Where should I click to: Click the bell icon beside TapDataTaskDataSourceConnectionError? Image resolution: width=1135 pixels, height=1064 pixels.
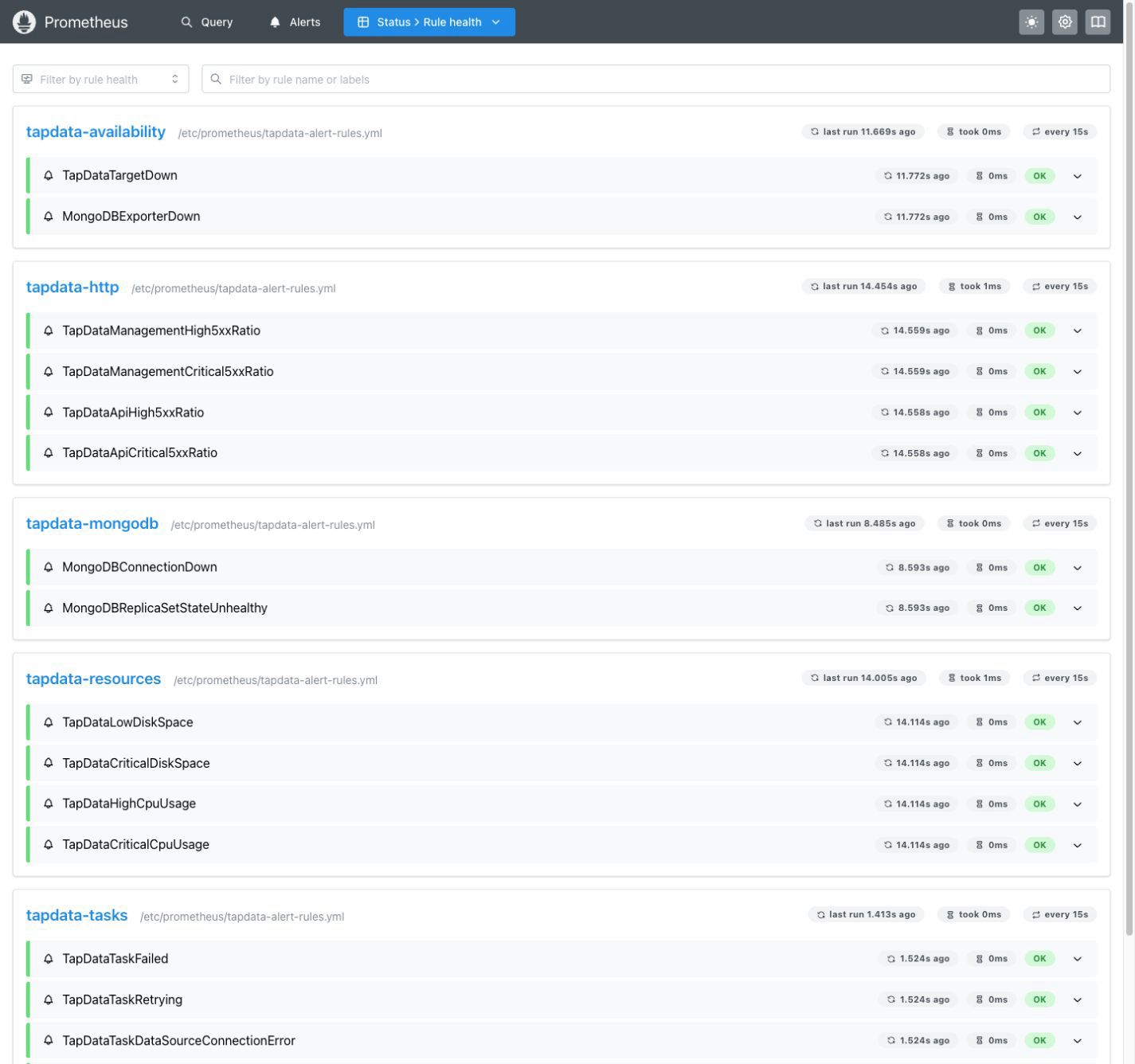pyautogui.click(x=49, y=1040)
